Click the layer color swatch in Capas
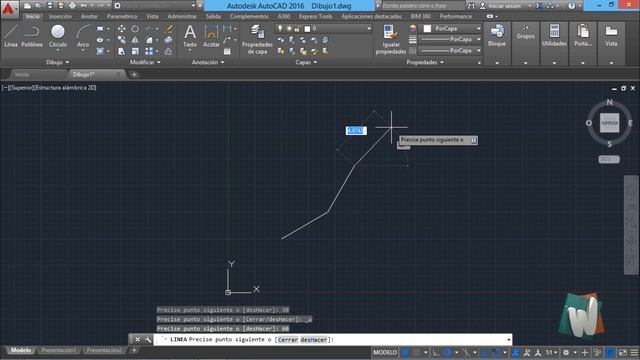Screen dimensions: 640x360 pyautogui.click(x=307, y=29)
